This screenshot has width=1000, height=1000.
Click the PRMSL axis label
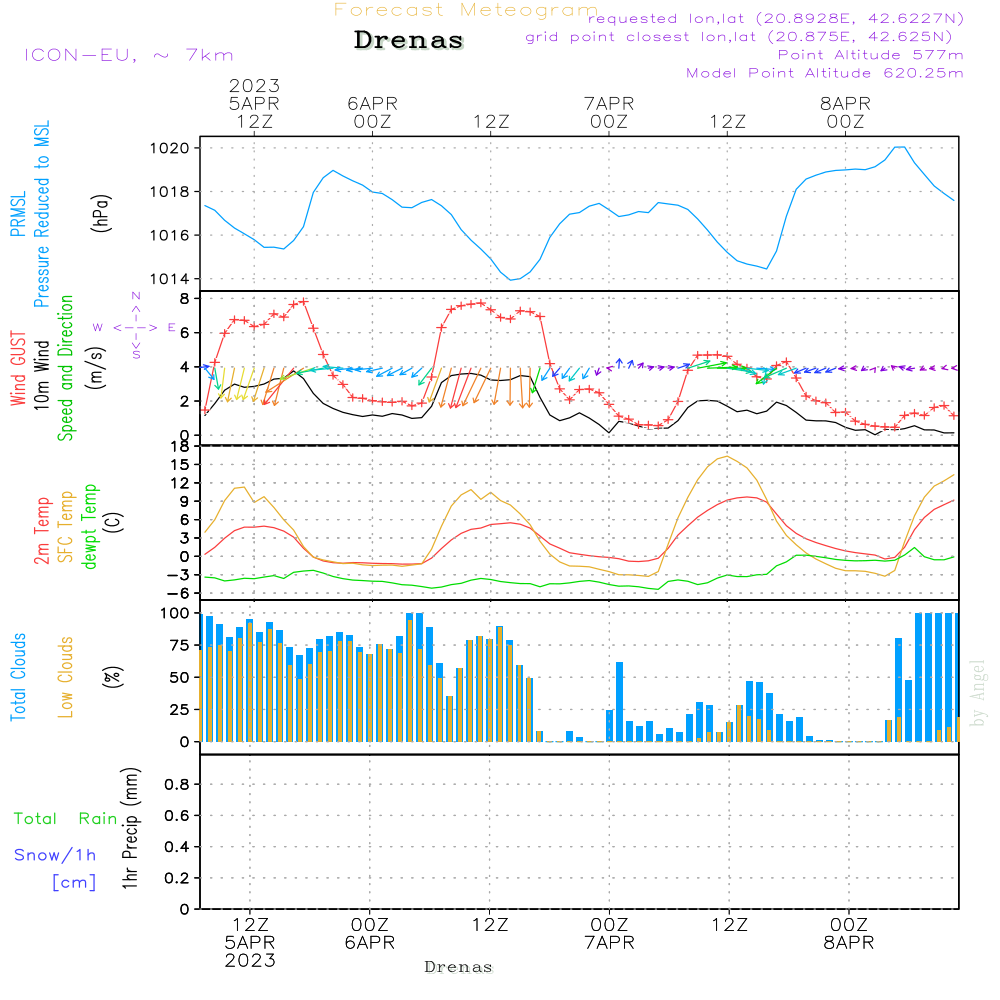pyautogui.click(x=18, y=214)
